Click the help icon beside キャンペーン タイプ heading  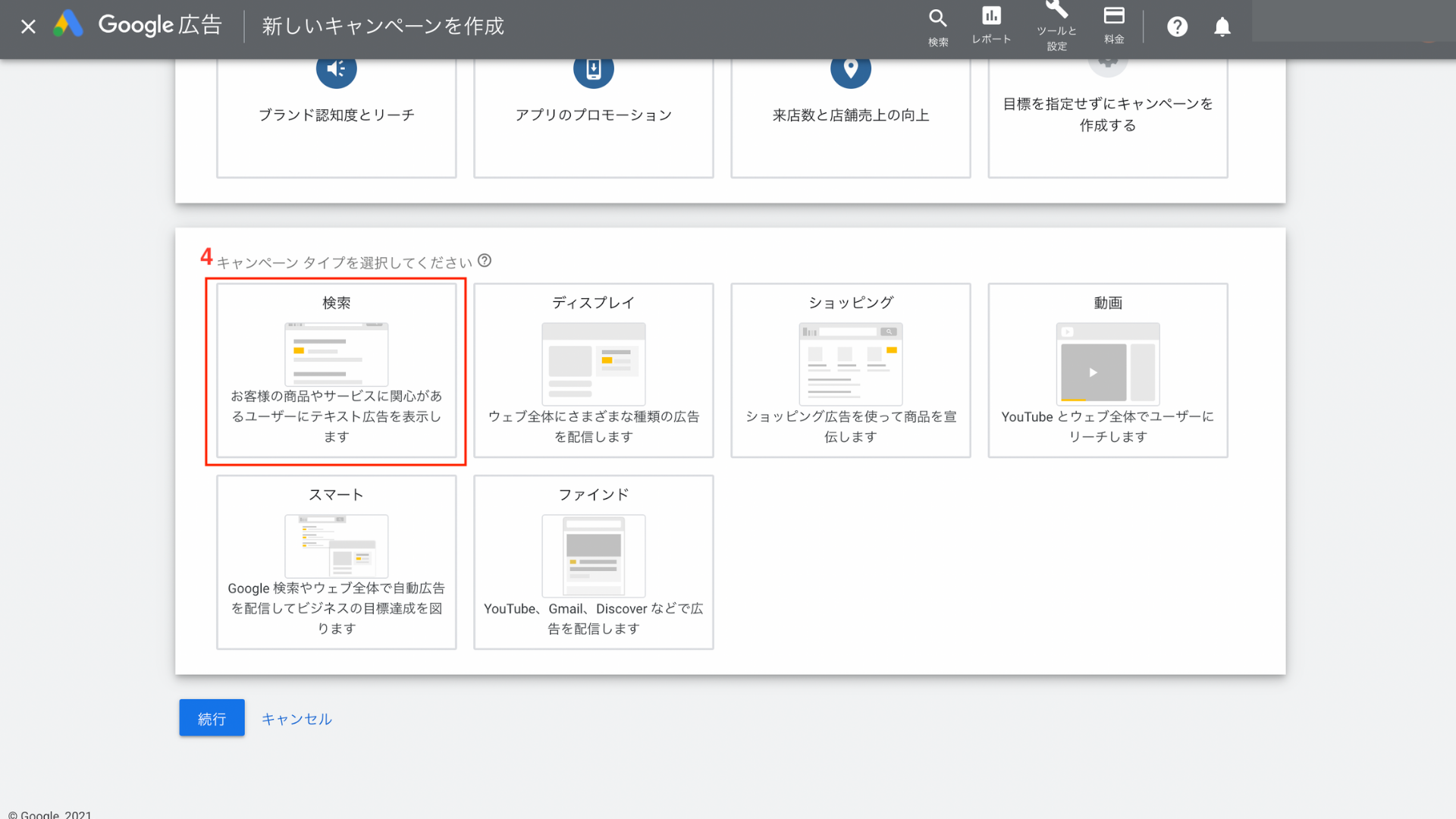pyautogui.click(x=485, y=261)
